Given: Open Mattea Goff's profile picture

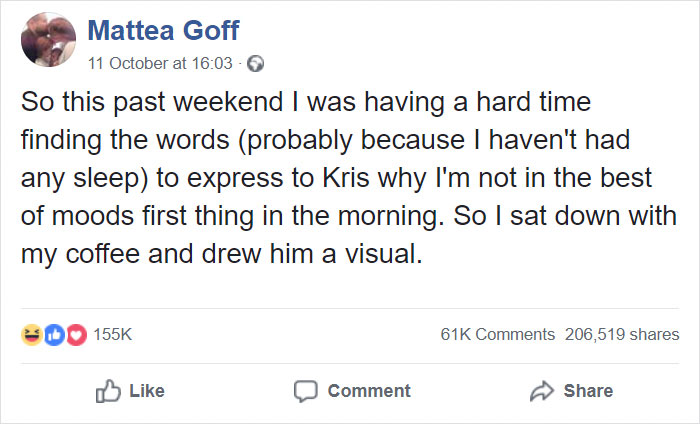Looking at the screenshot, I should (x=48, y=42).
